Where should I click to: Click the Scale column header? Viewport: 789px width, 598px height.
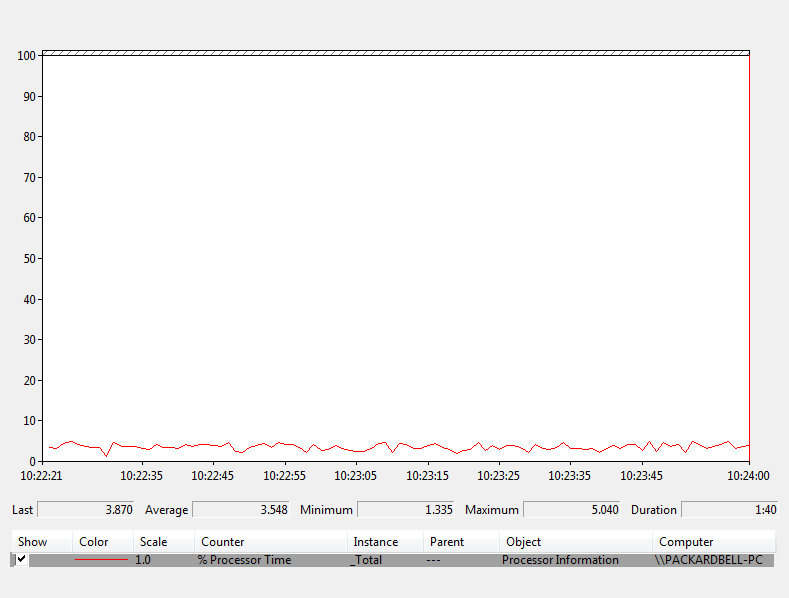[153, 541]
